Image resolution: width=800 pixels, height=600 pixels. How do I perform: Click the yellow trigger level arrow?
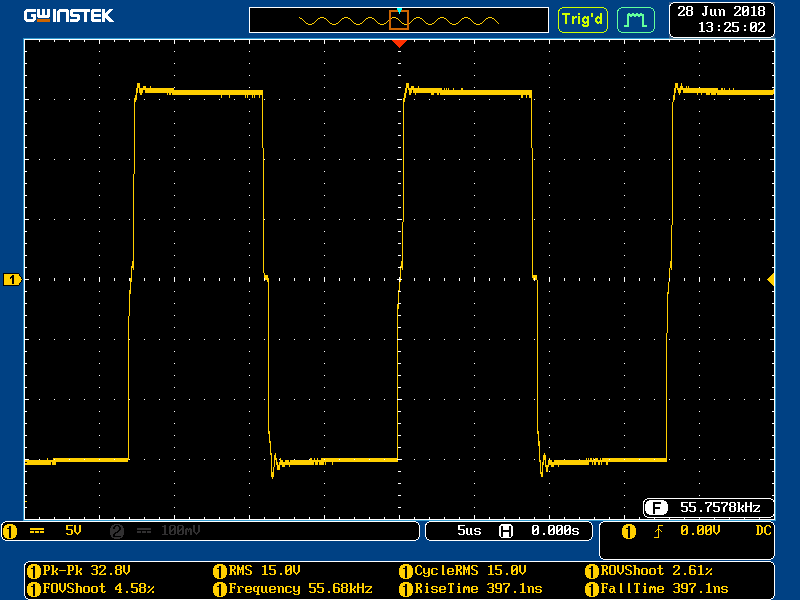point(771,280)
